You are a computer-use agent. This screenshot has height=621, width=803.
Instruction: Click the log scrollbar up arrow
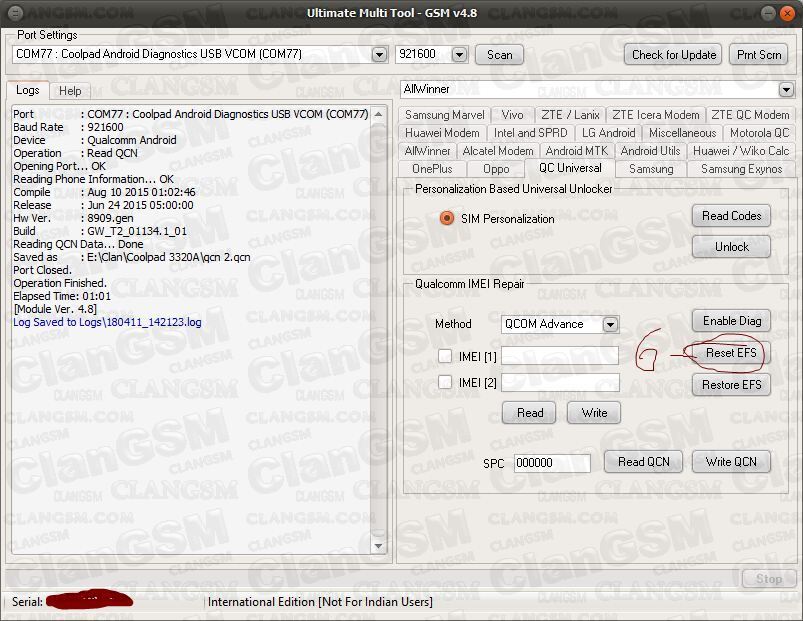click(x=378, y=114)
